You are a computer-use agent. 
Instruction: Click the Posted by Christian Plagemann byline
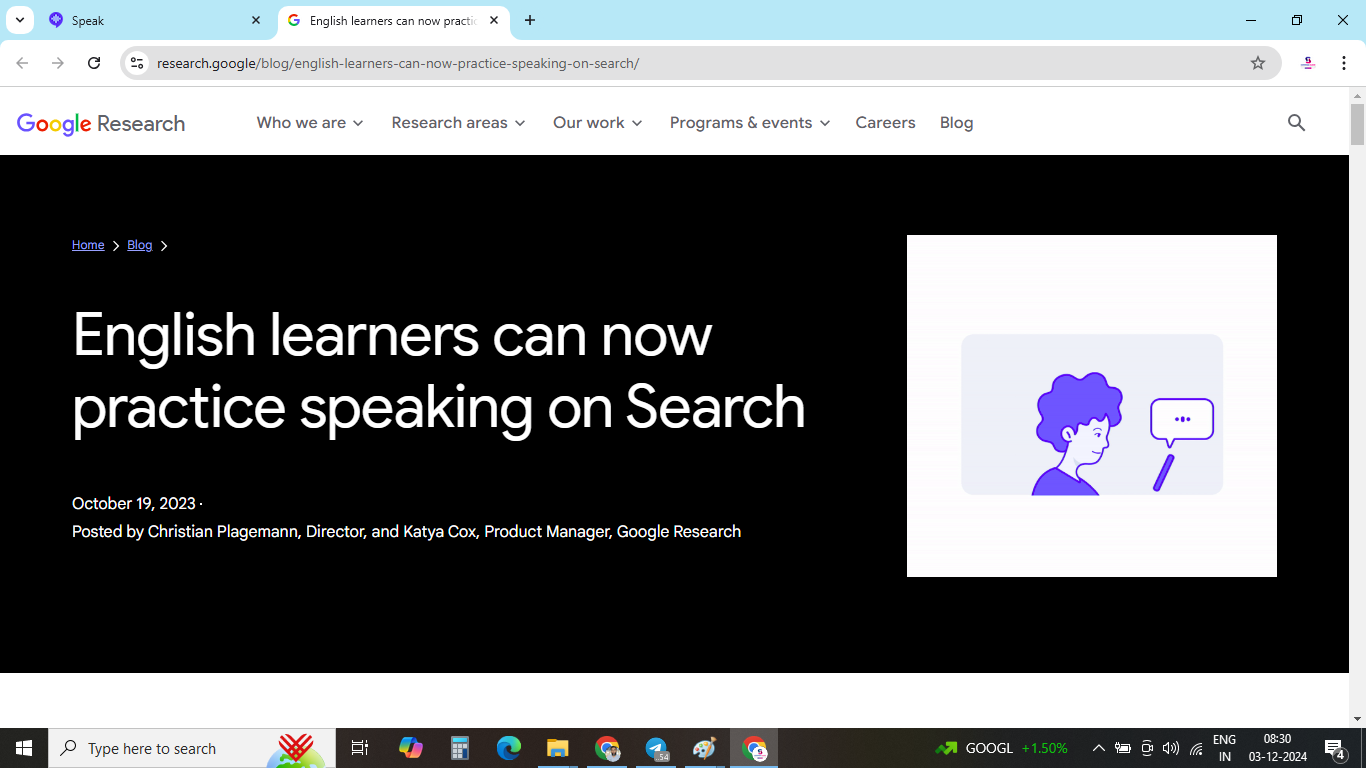(x=406, y=531)
